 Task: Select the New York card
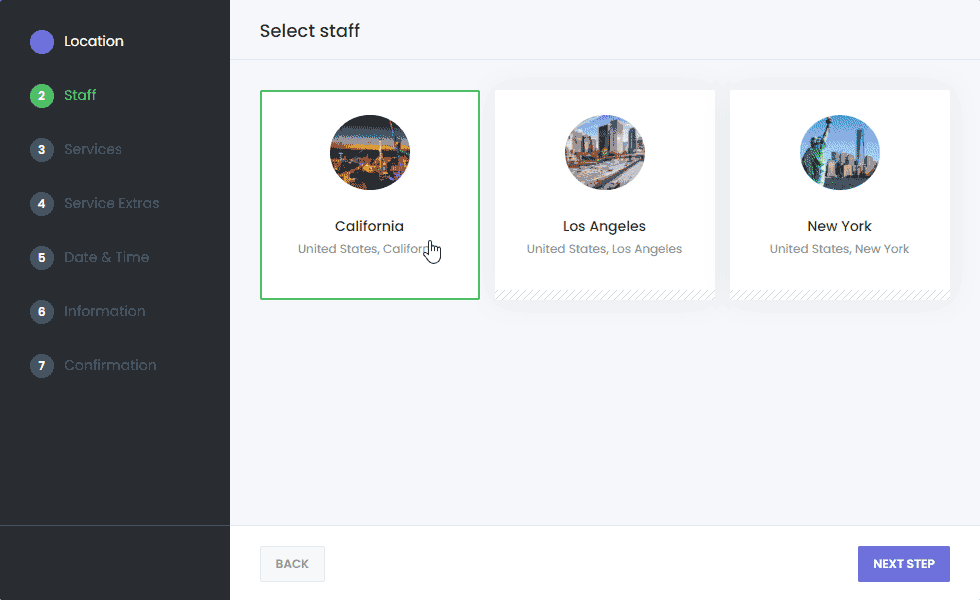pos(840,195)
